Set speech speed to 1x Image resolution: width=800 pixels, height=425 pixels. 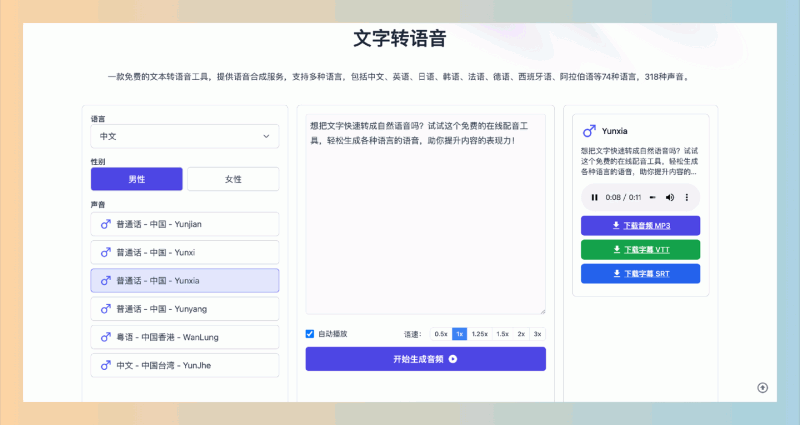459,334
